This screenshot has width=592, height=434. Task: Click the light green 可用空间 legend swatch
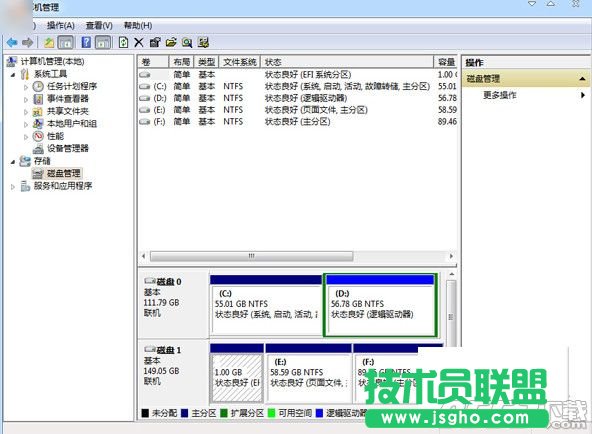point(271,413)
